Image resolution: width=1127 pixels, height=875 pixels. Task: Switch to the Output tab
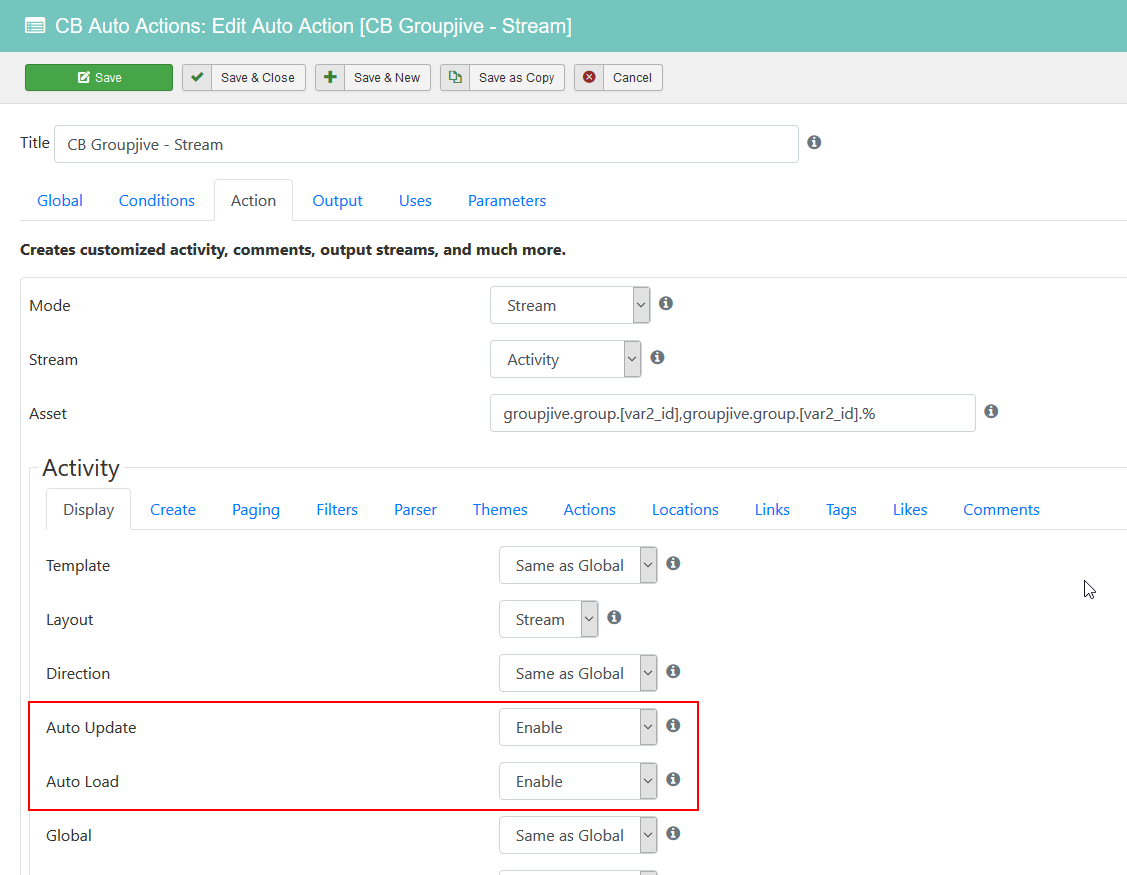click(x=337, y=201)
